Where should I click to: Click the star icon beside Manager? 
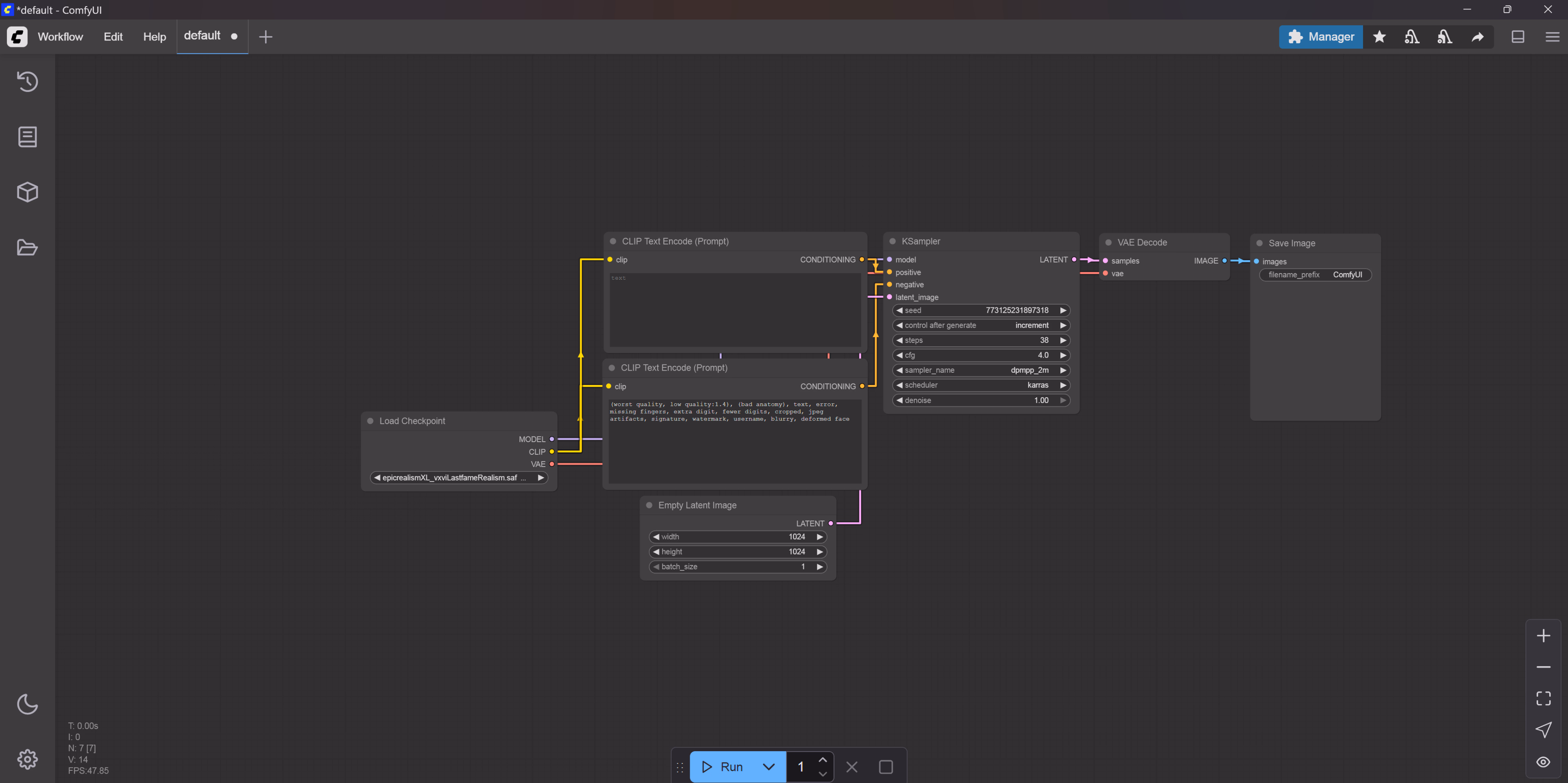point(1379,36)
